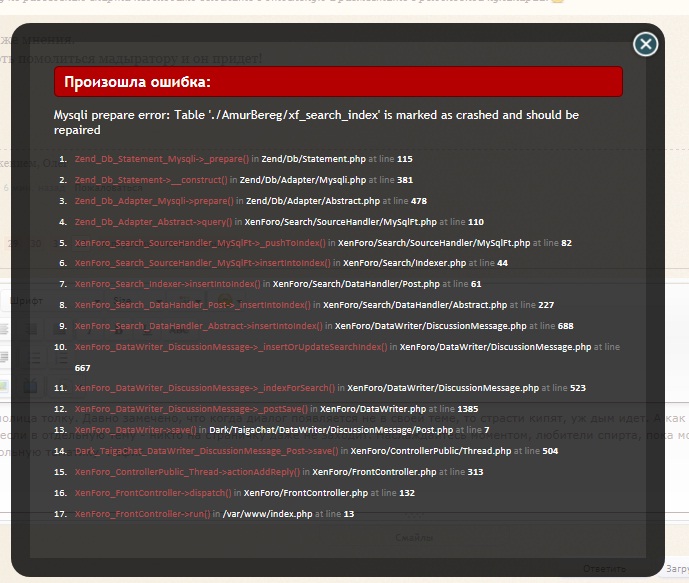
Task: Select the Zend_Db_Statement->__construct() trace entry
Action: 161,180
